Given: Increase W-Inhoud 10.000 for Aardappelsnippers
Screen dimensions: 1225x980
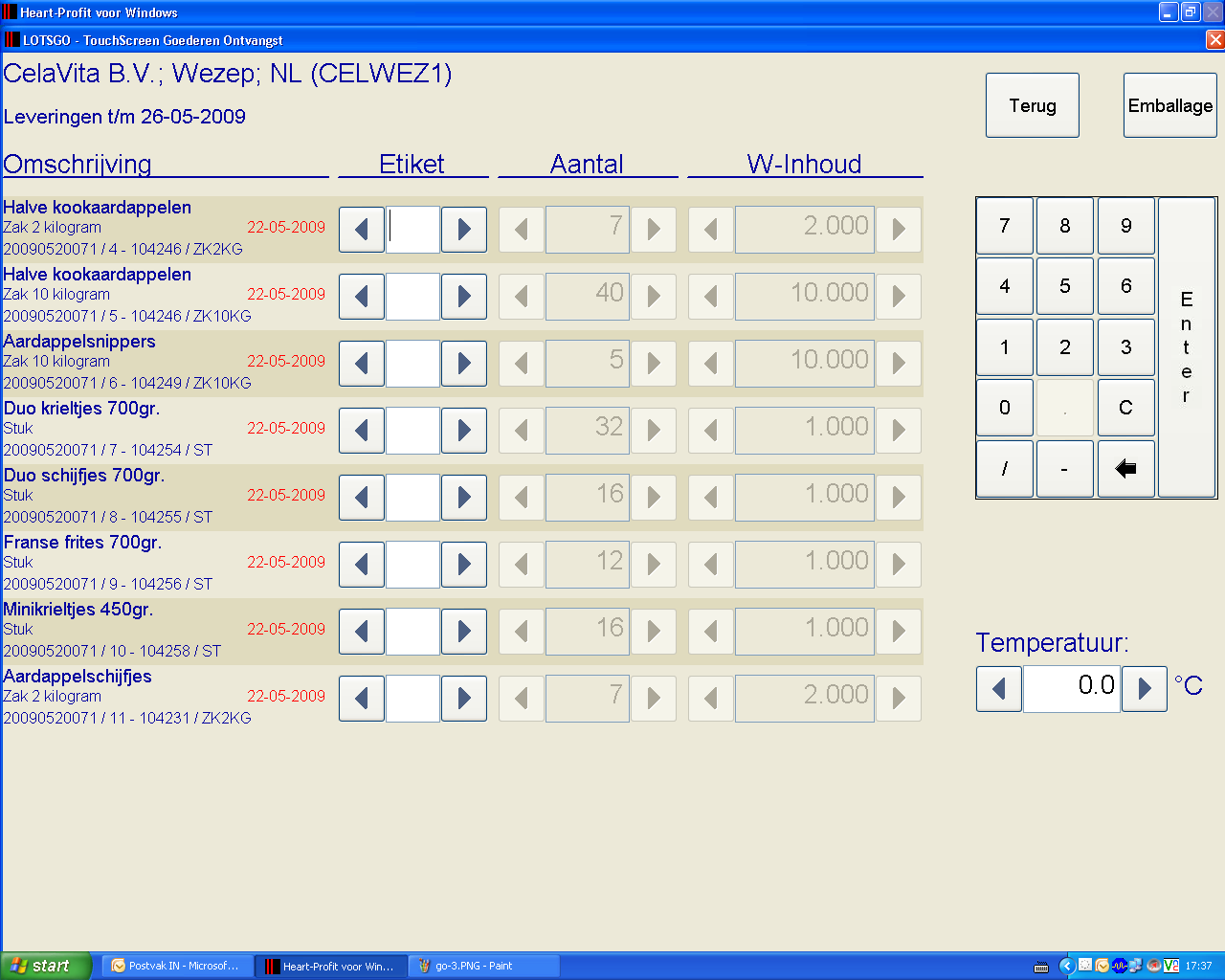Looking at the screenshot, I should point(899,364).
